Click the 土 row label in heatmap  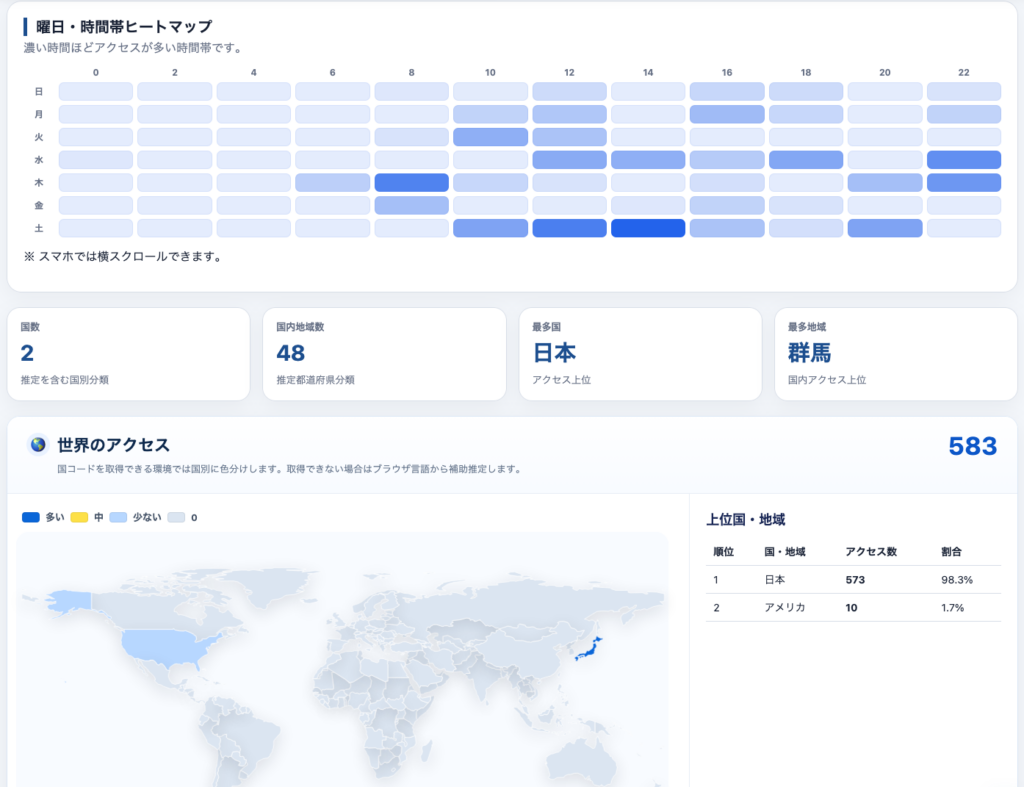click(x=39, y=228)
